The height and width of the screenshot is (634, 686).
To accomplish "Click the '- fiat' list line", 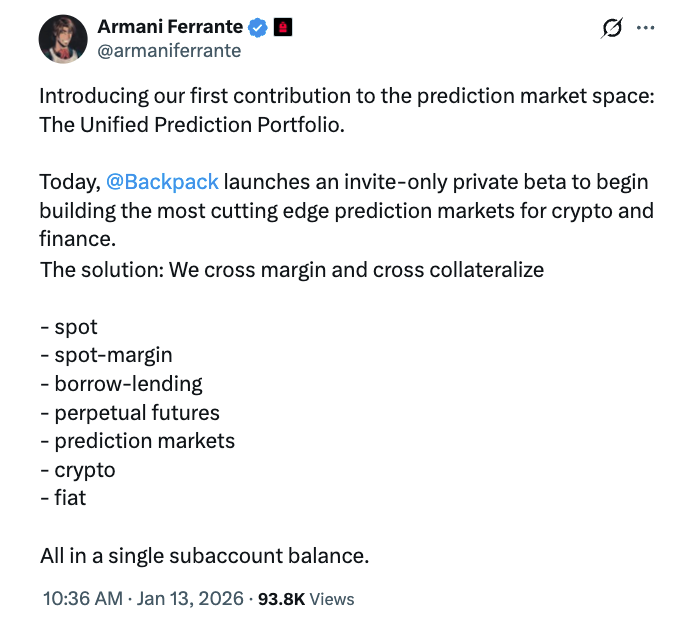I will (x=63, y=498).
